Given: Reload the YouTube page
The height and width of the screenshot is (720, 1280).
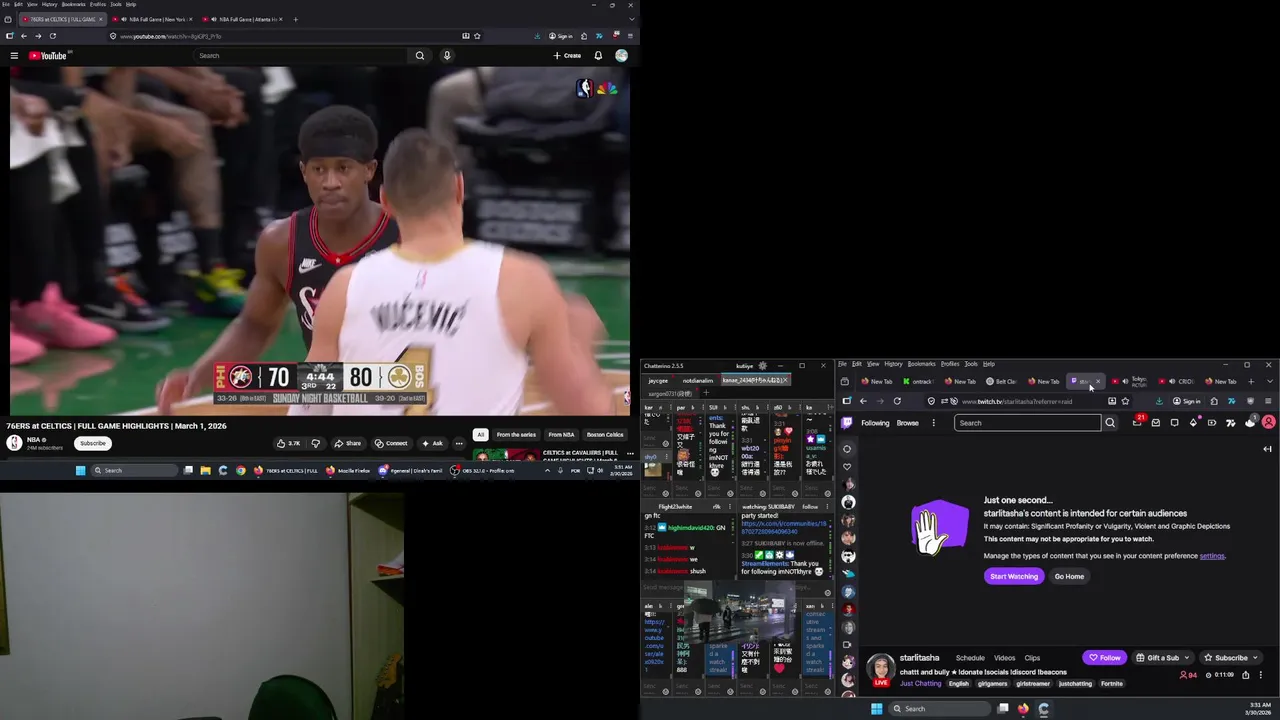Looking at the screenshot, I should pyautogui.click(x=53, y=36).
